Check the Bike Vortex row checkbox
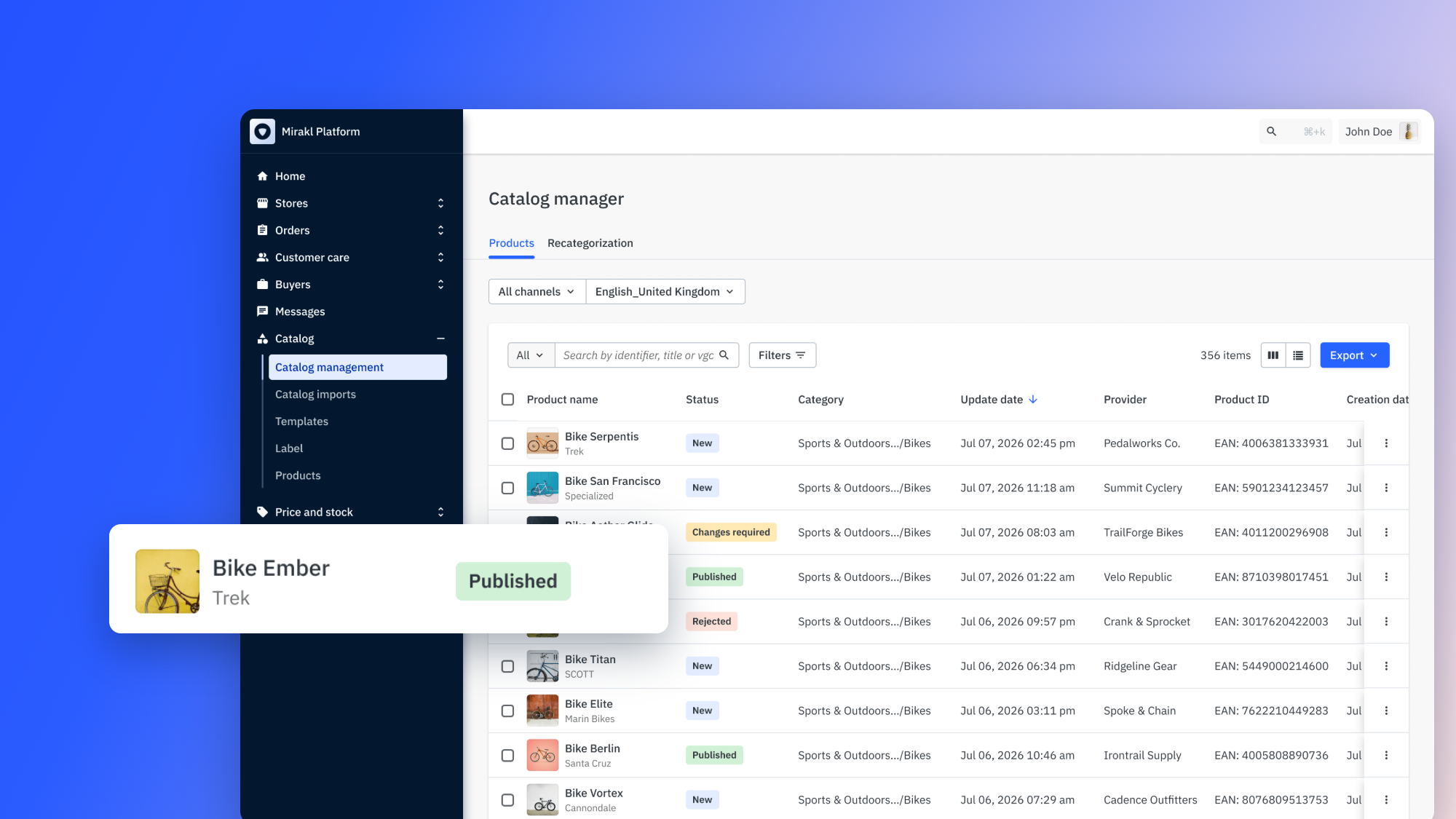1456x819 pixels. pyautogui.click(x=507, y=799)
